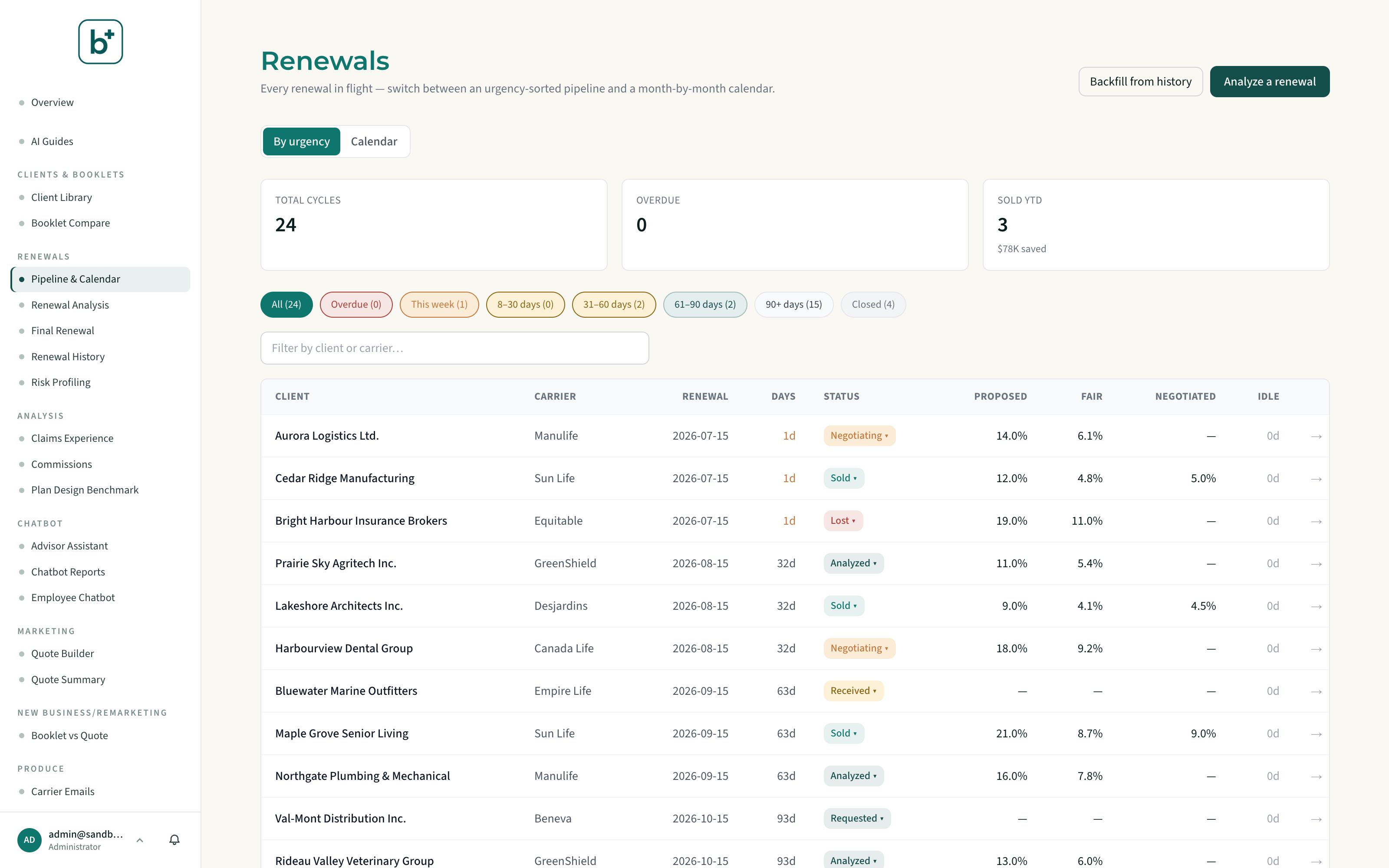The width and height of the screenshot is (1389, 868).
Task: Open the Val-Mont Distribution row arrow
Action: 1316,819
